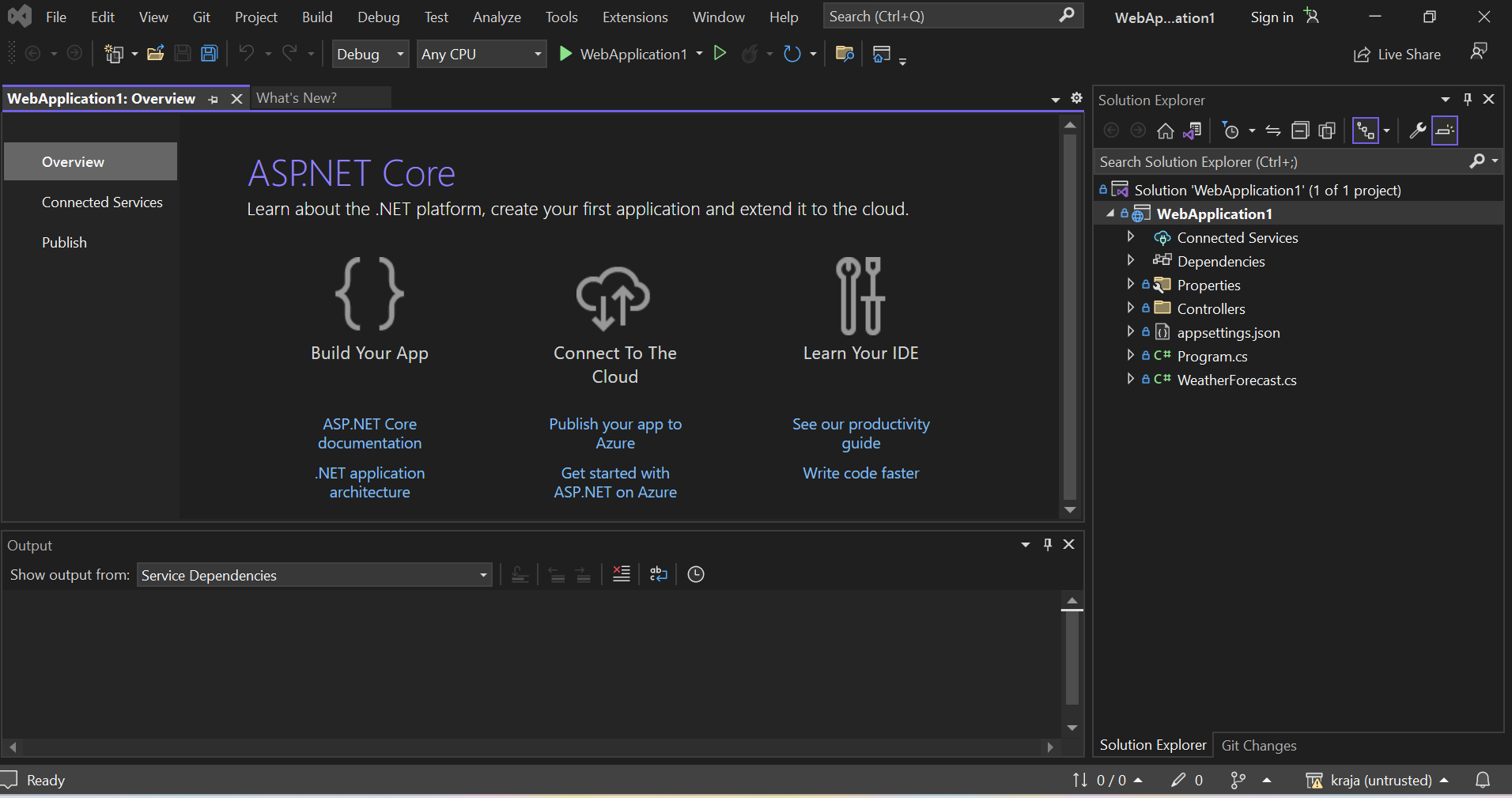The image size is (1512, 798).
Task: Click the Send Feedback person icon
Action: point(1479,52)
